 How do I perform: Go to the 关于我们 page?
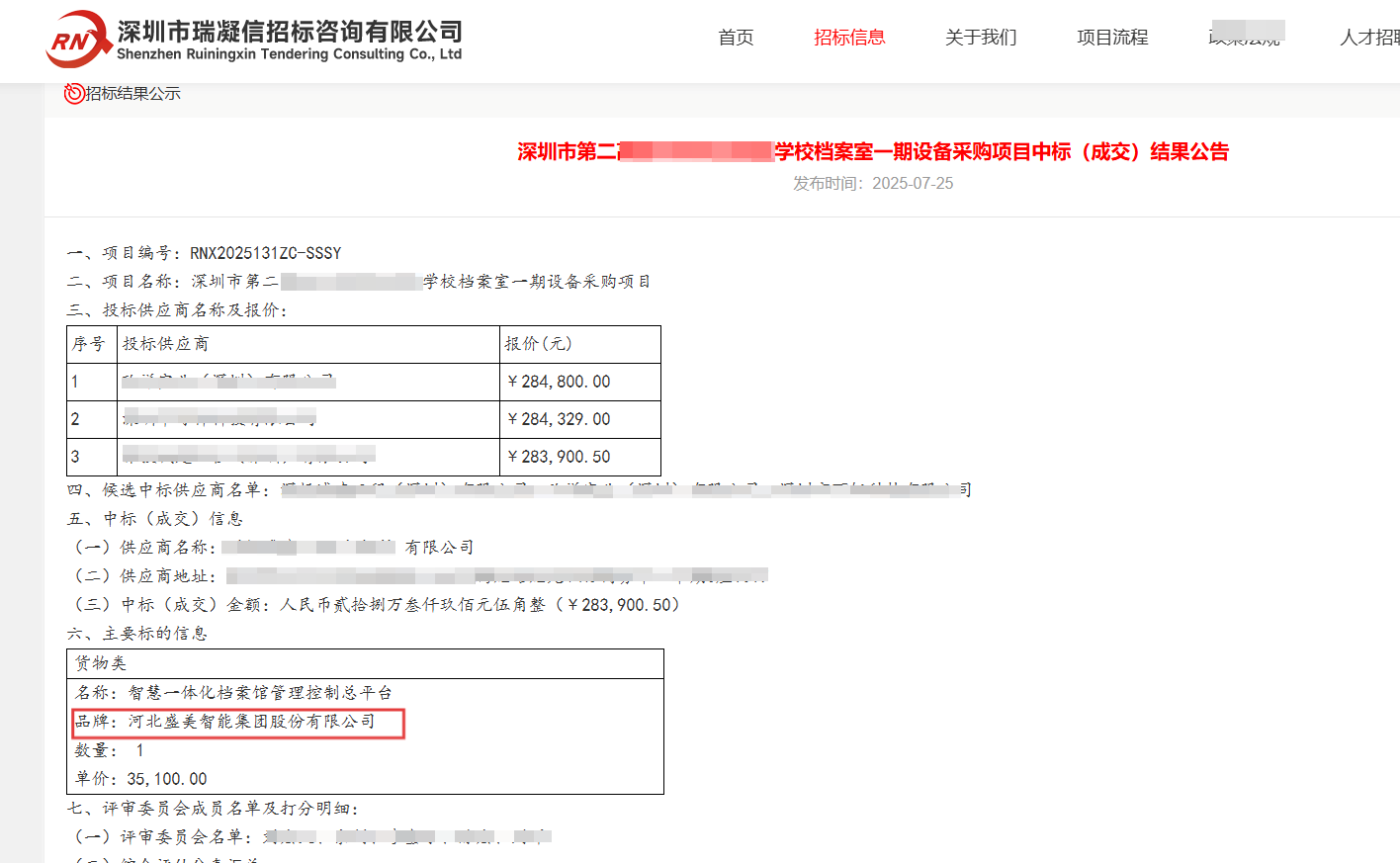tap(981, 38)
